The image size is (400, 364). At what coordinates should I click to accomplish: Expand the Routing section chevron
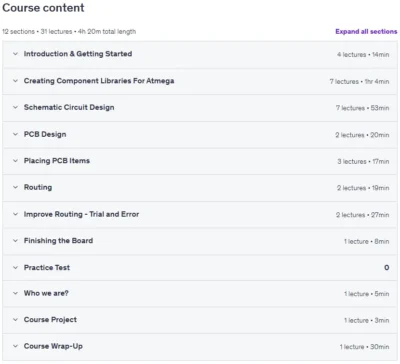(15, 187)
